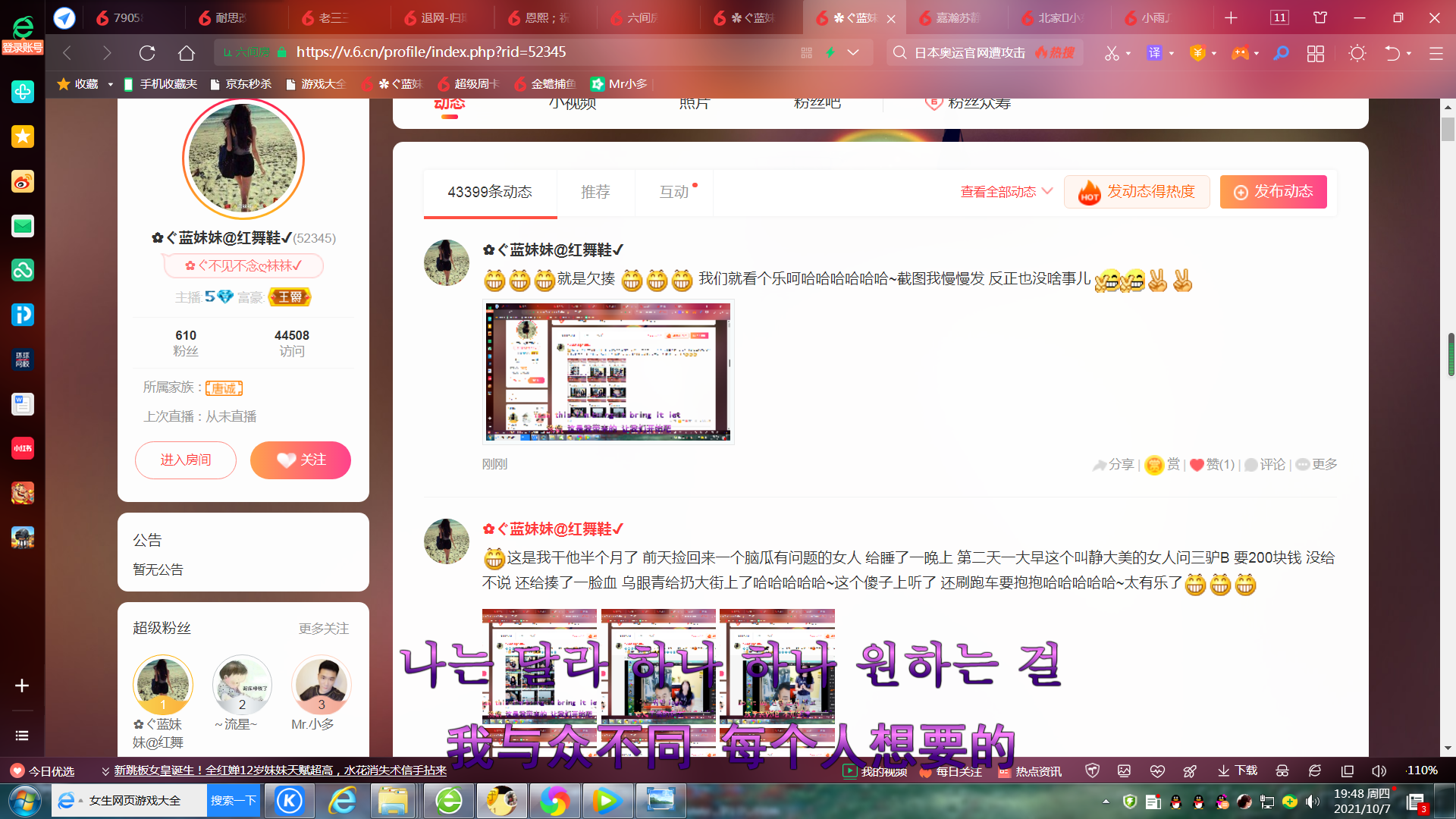Open the browser main menu icon
The height and width of the screenshot is (819, 1456).
click(x=1436, y=53)
